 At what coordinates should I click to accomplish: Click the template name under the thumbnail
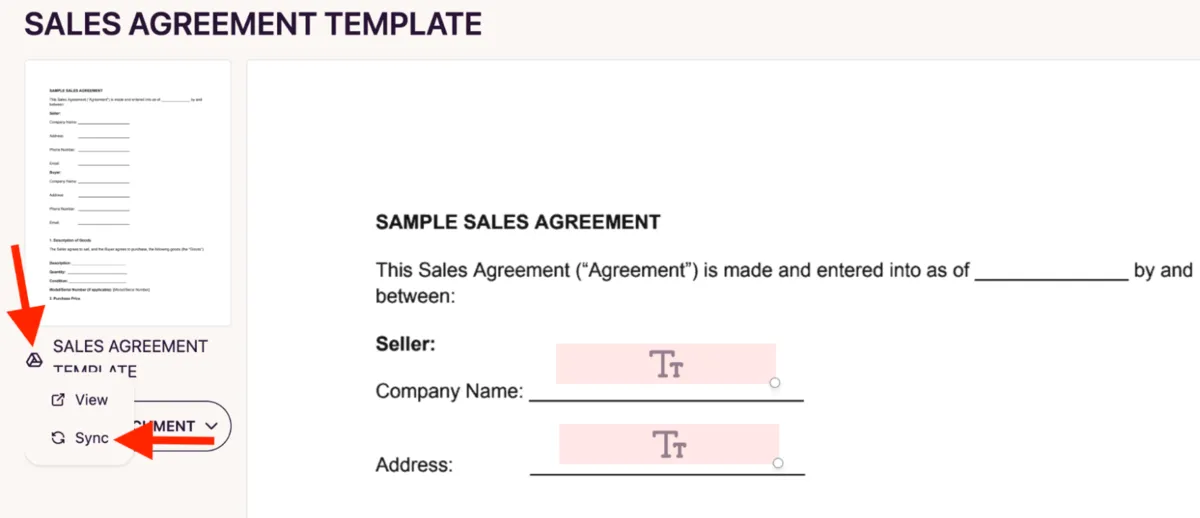(130, 347)
